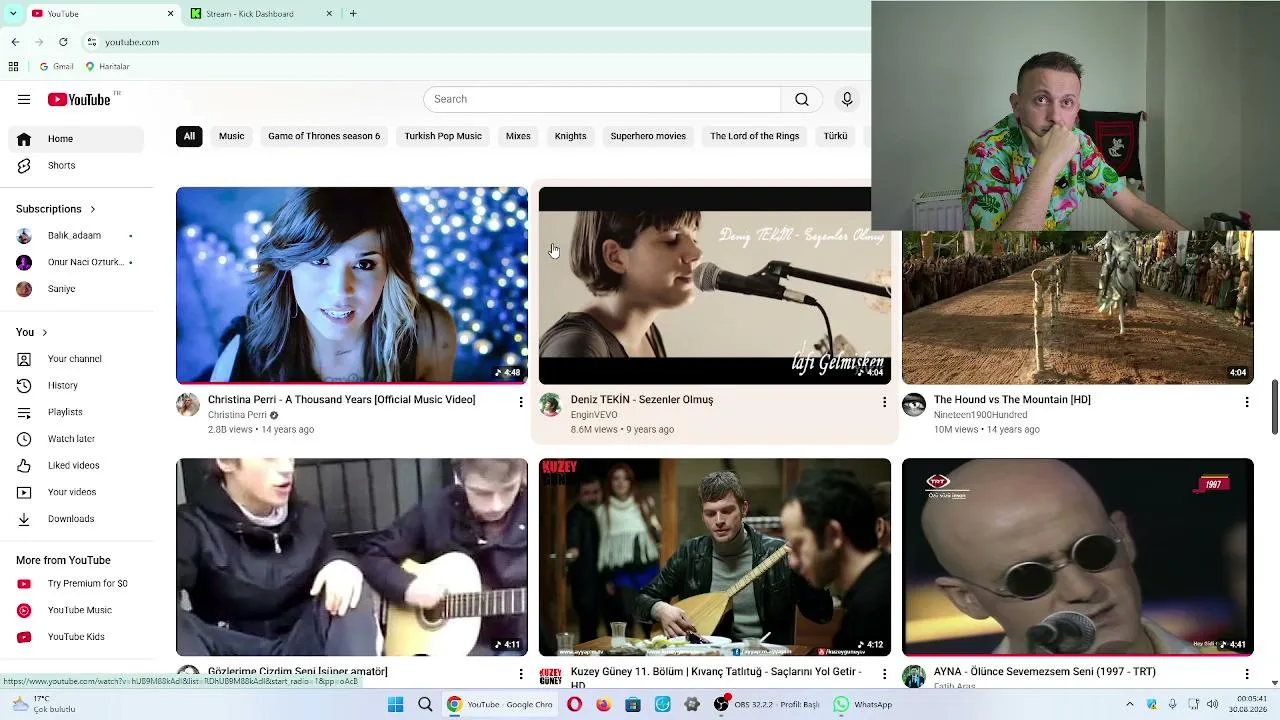The height and width of the screenshot is (720, 1280).
Task: Open YouTube Music from the sidebar
Action: point(76,610)
